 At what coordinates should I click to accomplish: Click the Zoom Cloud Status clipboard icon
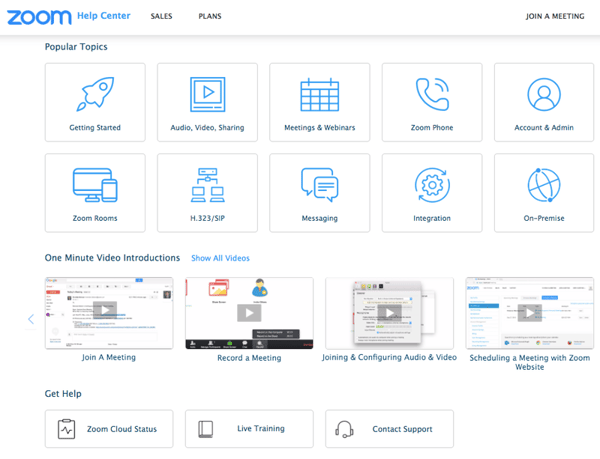(66, 429)
